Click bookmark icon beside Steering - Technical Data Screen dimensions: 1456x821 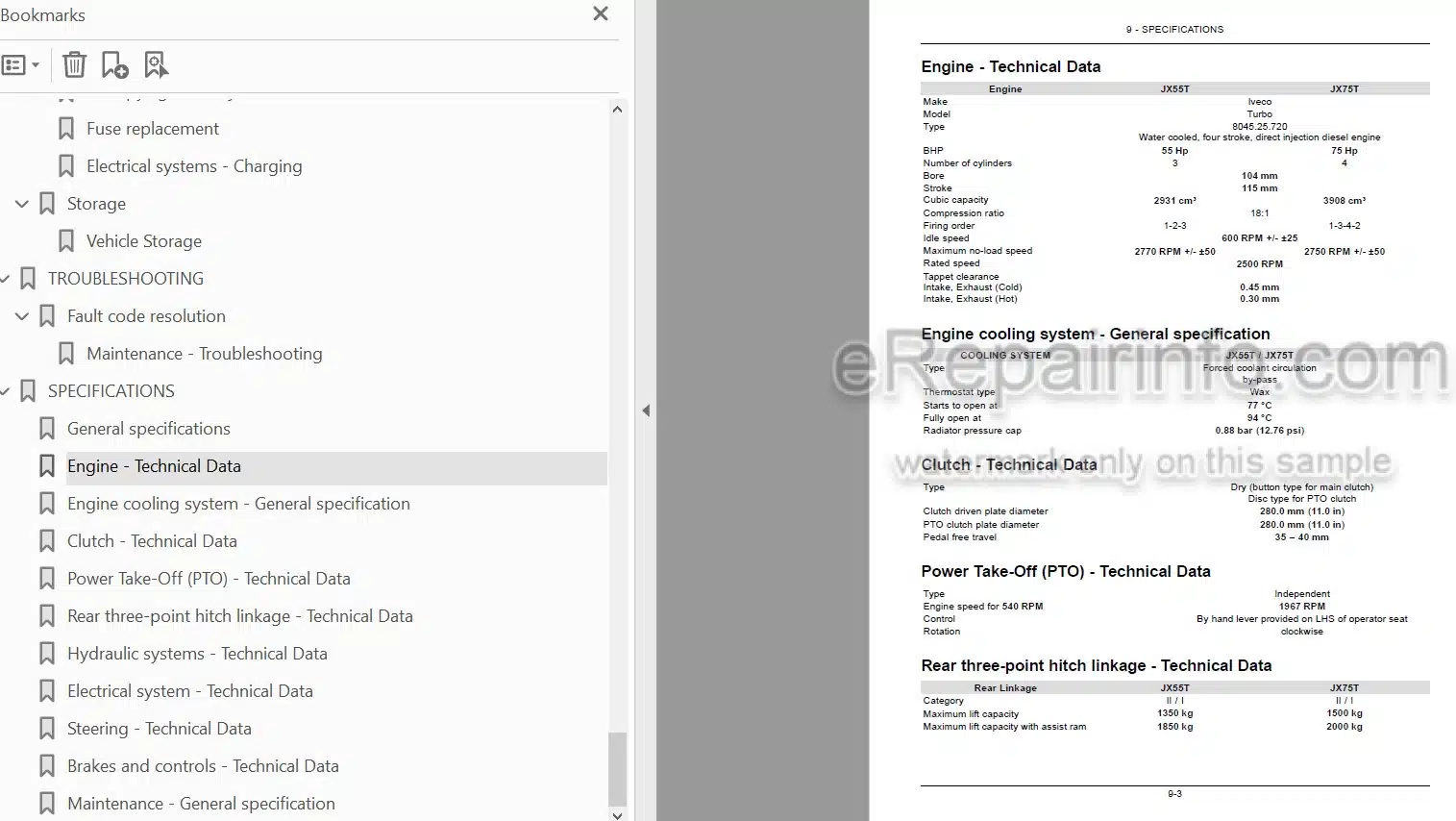click(x=47, y=729)
